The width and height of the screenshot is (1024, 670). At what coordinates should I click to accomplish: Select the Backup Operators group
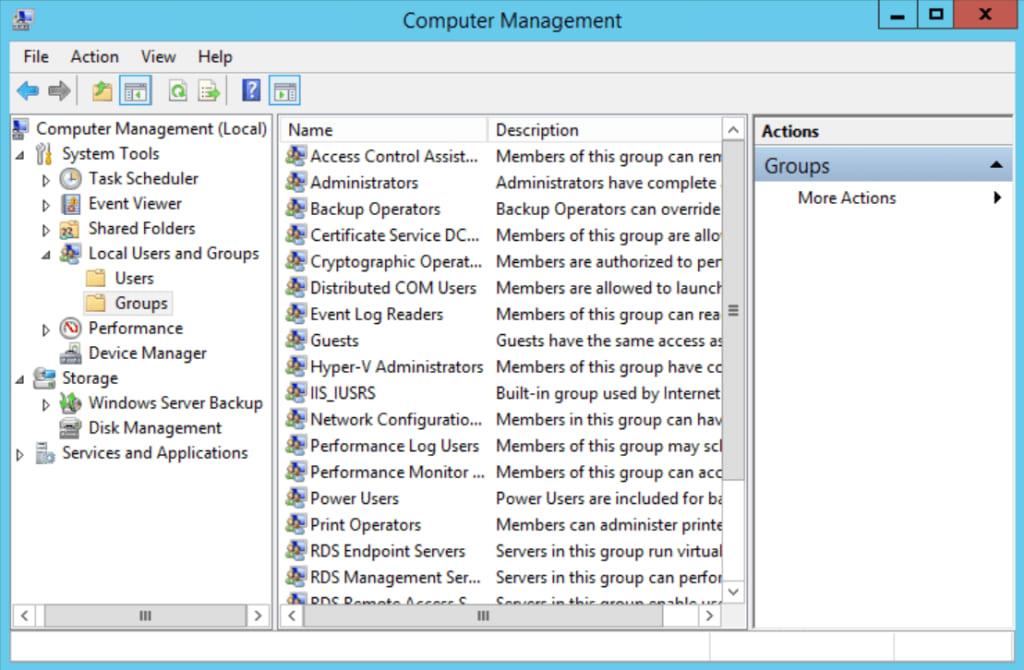[376, 209]
